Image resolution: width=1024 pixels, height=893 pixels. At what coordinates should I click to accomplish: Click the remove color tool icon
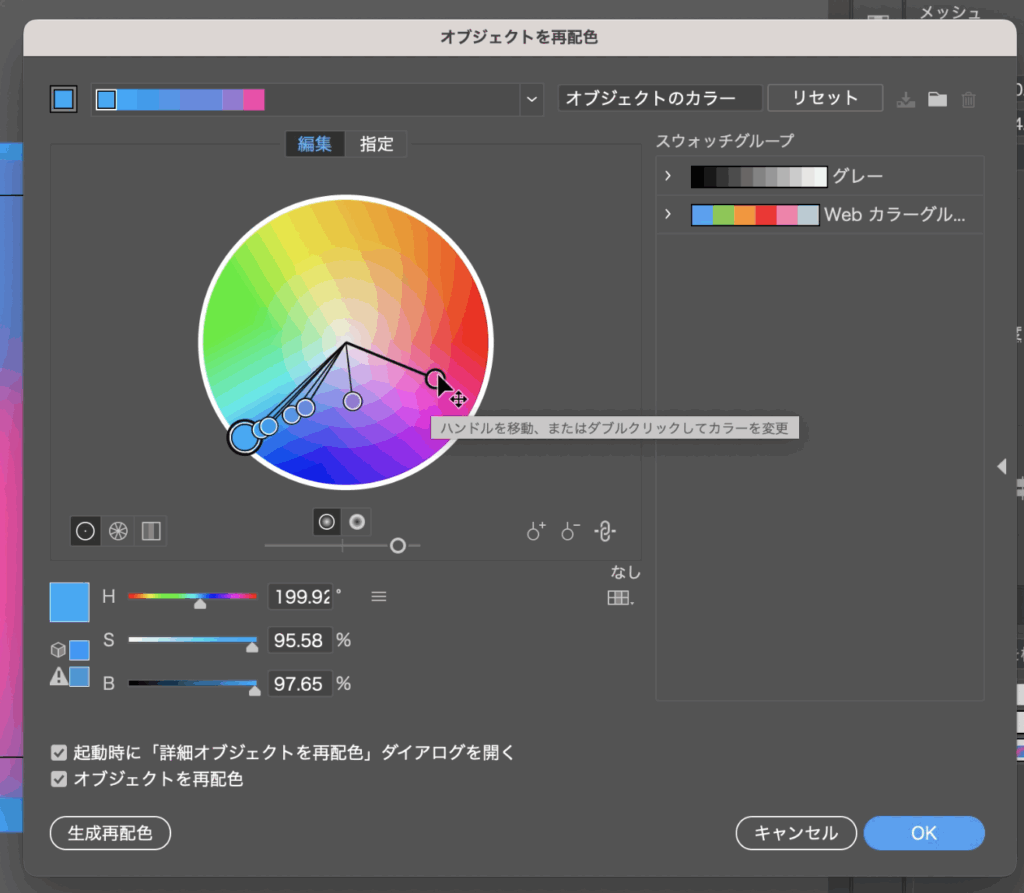570,531
